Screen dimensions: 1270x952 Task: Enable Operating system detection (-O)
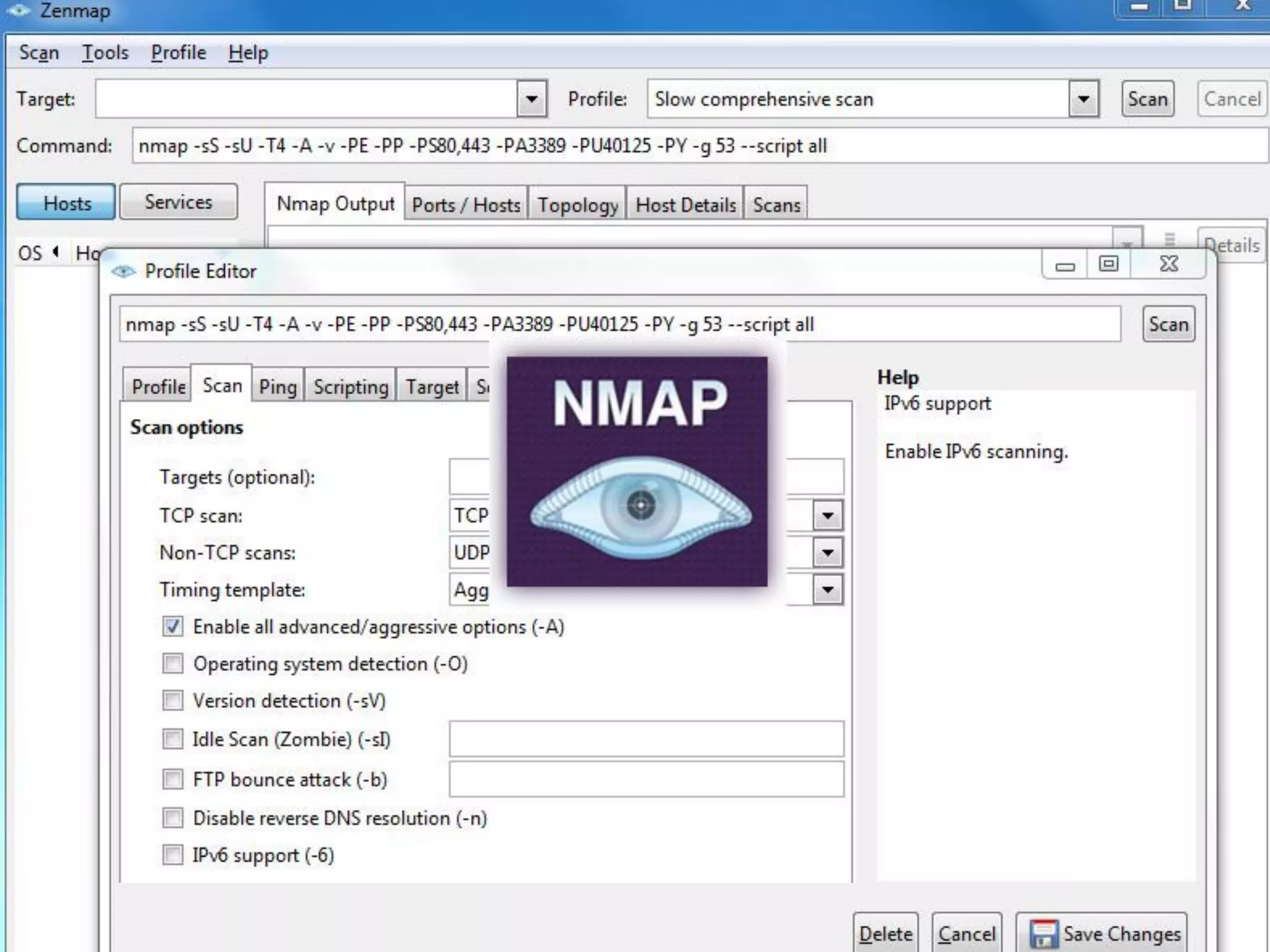tap(173, 664)
